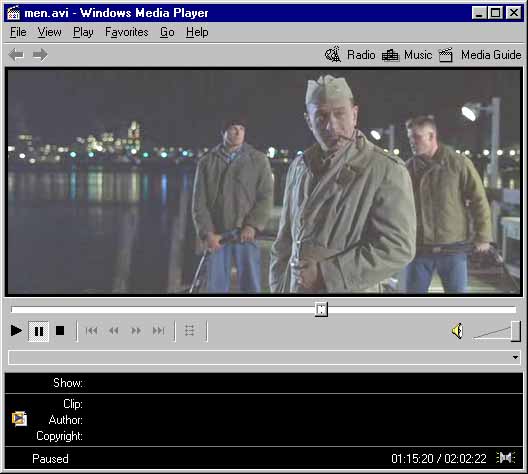
Task: Click the stereo sound icon in status bar
Action: coord(505,458)
